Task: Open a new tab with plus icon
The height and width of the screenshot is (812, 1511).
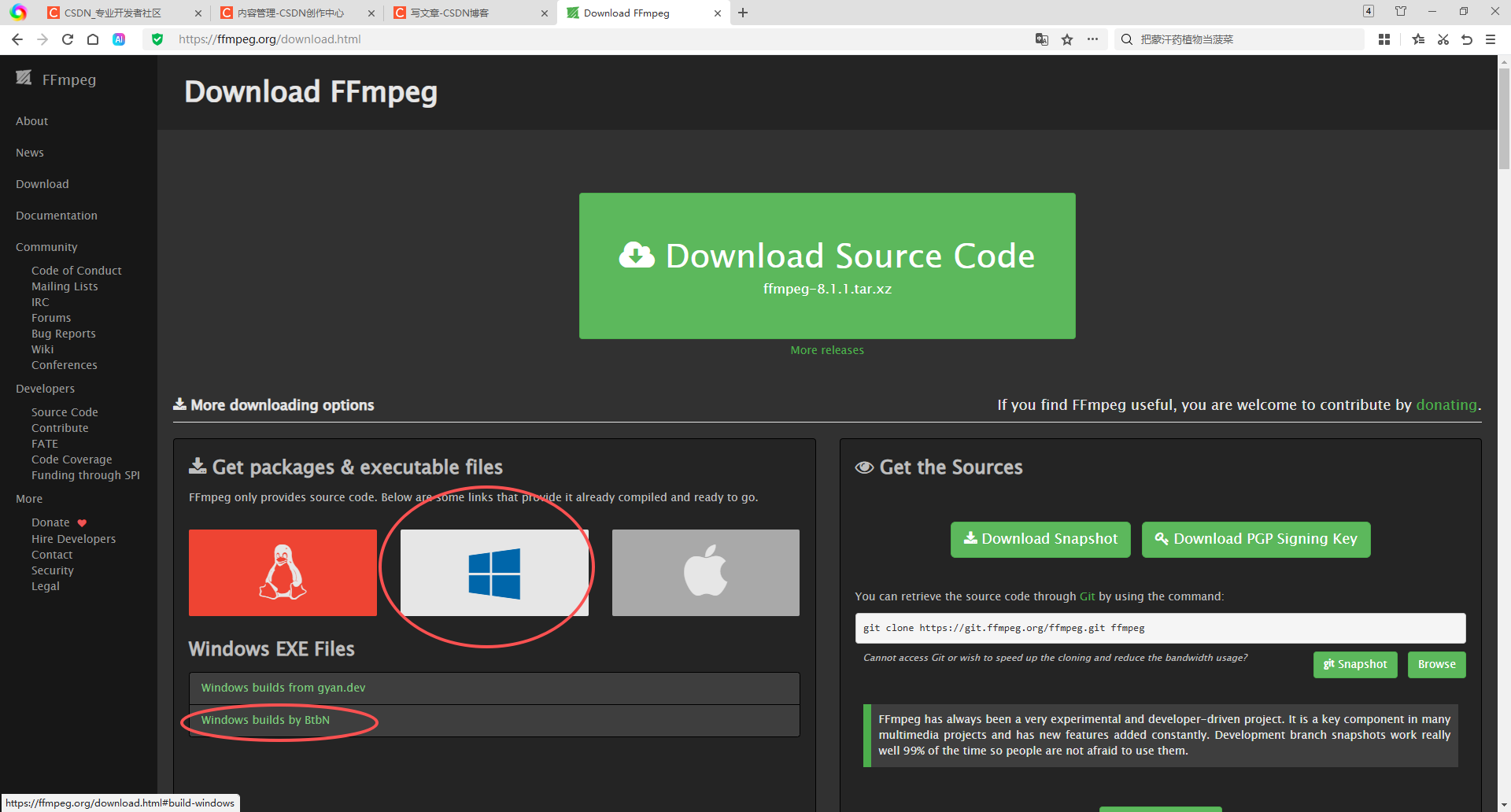Action: pyautogui.click(x=743, y=13)
